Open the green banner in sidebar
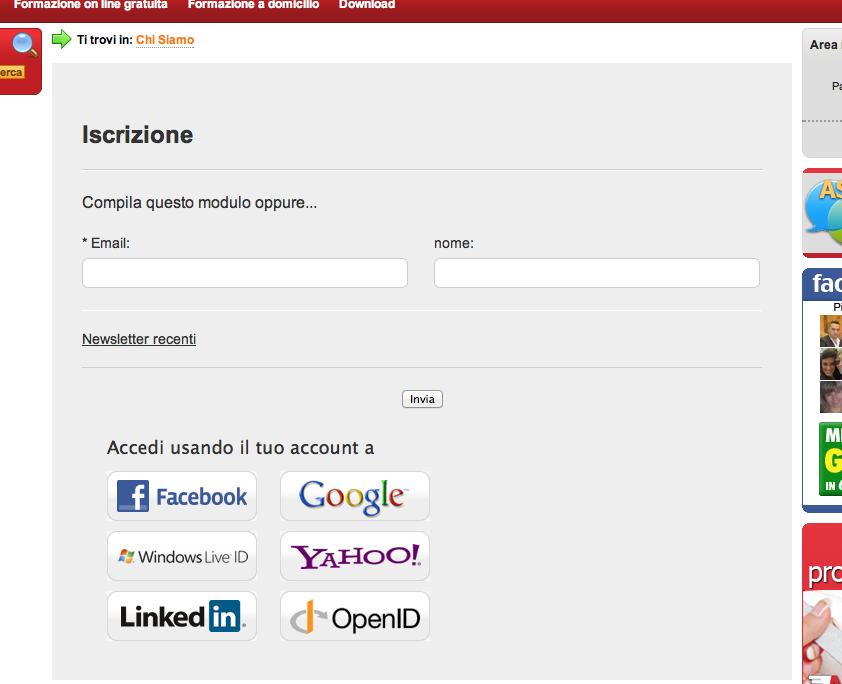 pyautogui.click(x=830, y=459)
